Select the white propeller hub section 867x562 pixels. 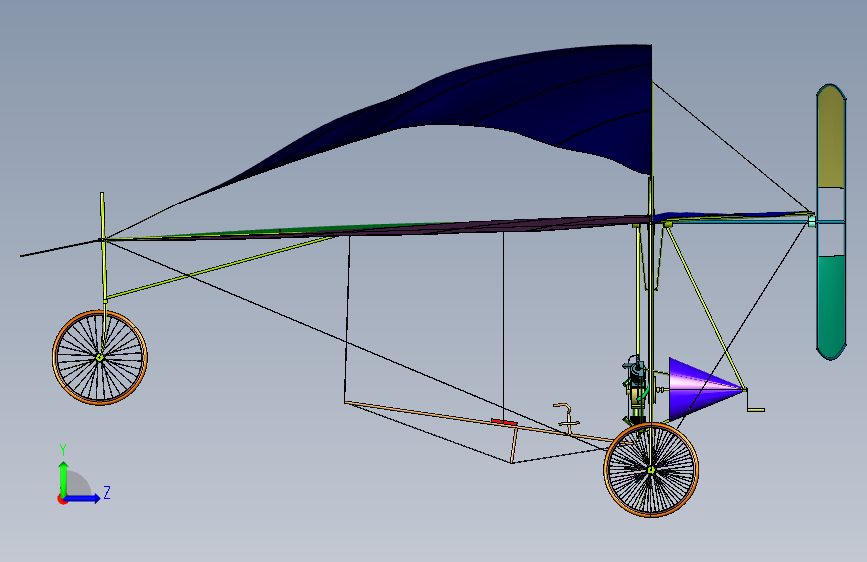(x=831, y=221)
